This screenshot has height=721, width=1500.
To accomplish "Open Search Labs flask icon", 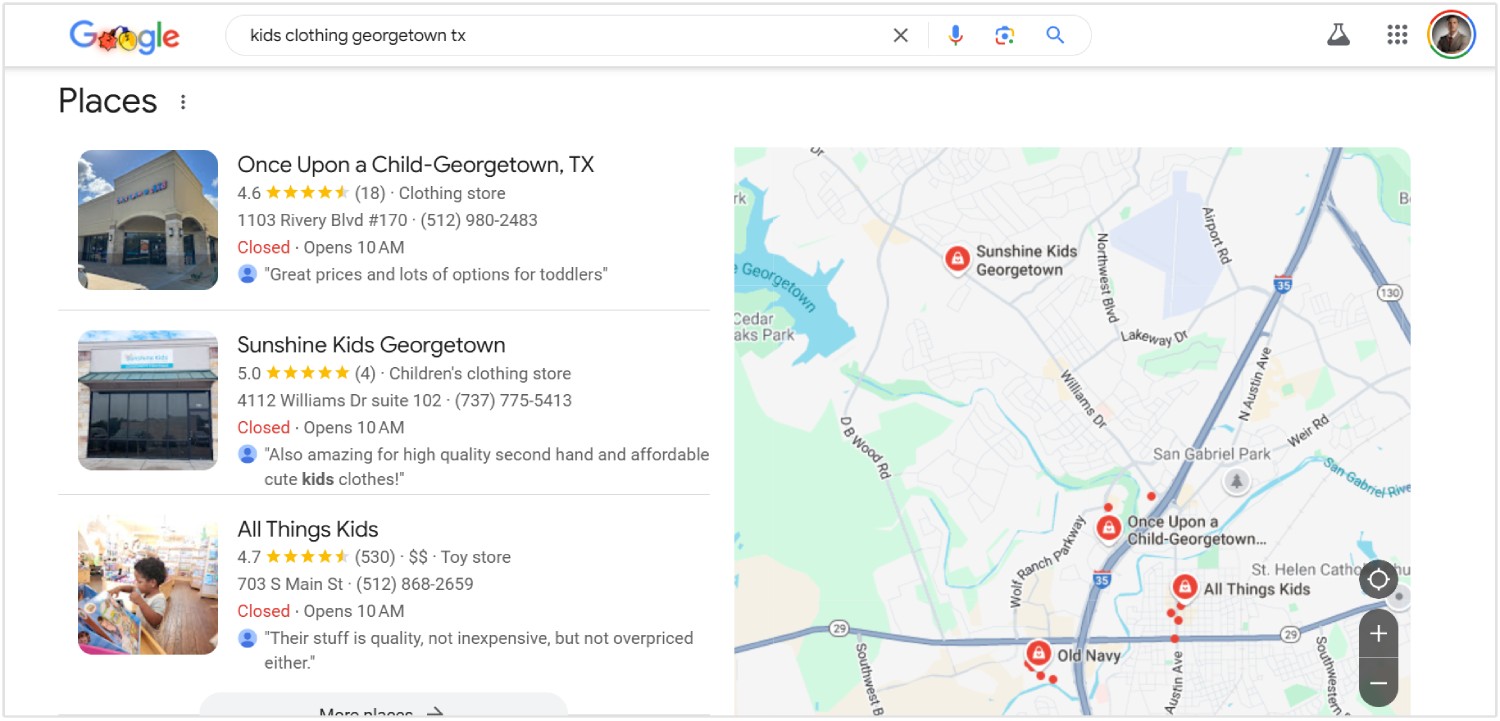I will [x=1338, y=35].
